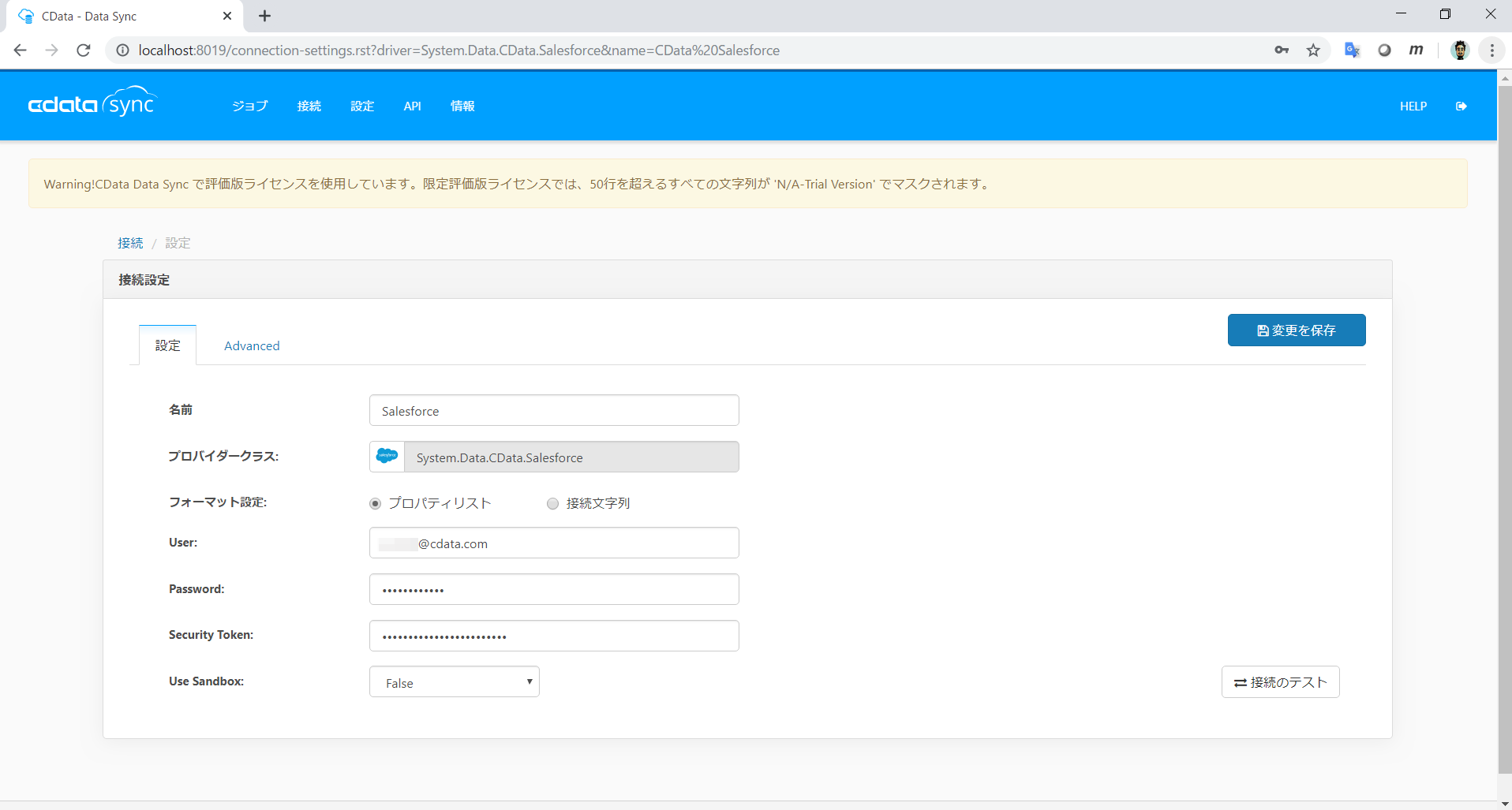Viewport: 1512px width, 810px height.
Task: Click the 変更を保存 button
Action: point(1296,330)
